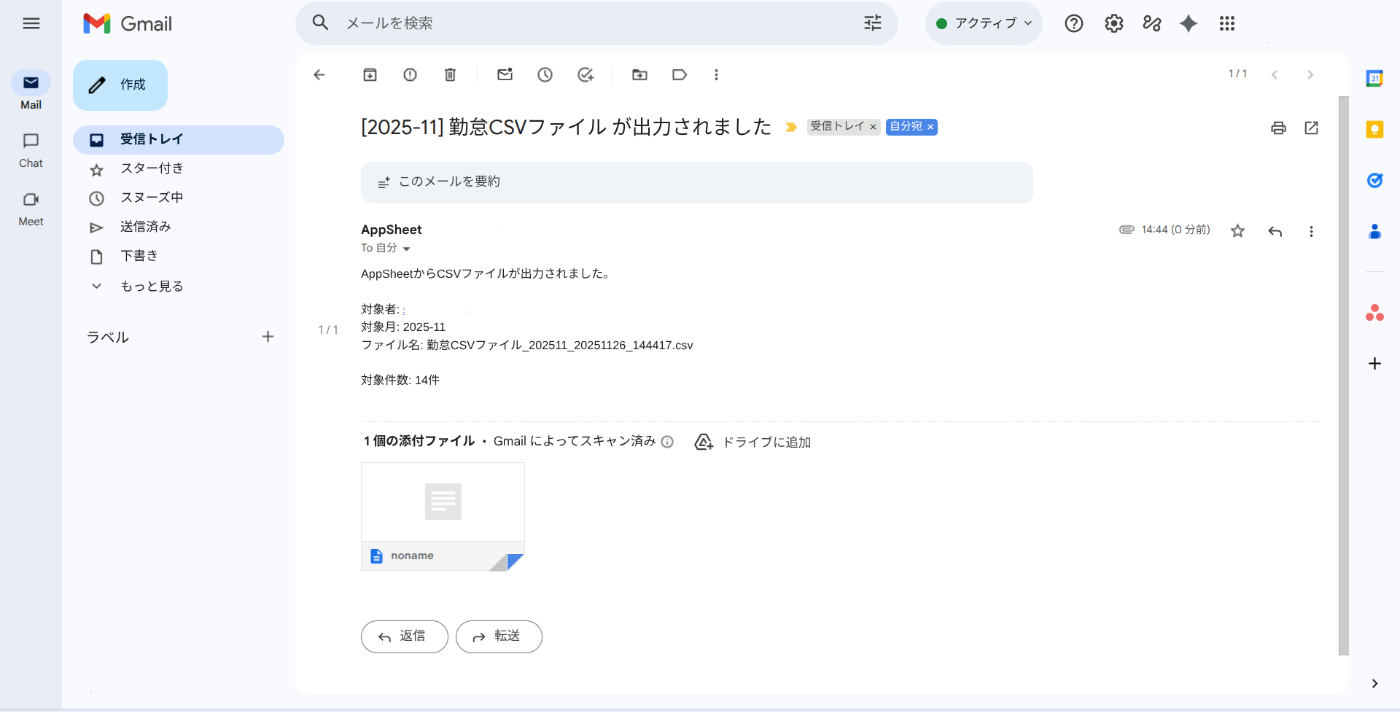Get add-ons with the side panel plus icon
The height and width of the screenshot is (713, 1400).
[x=1375, y=363]
